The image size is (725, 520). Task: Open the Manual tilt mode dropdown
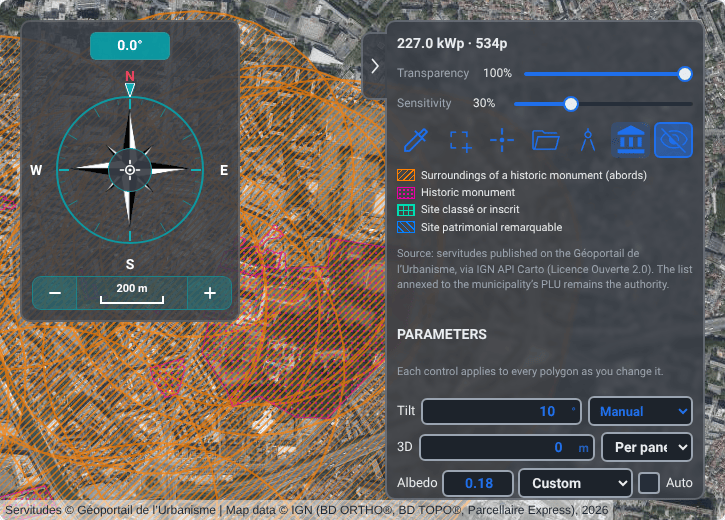tap(640, 411)
